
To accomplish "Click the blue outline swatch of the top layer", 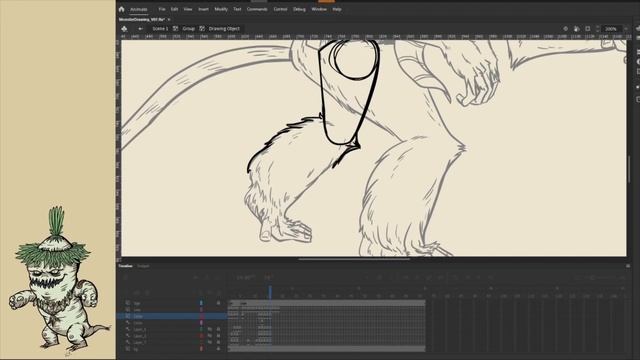I will [x=201, y=303].
